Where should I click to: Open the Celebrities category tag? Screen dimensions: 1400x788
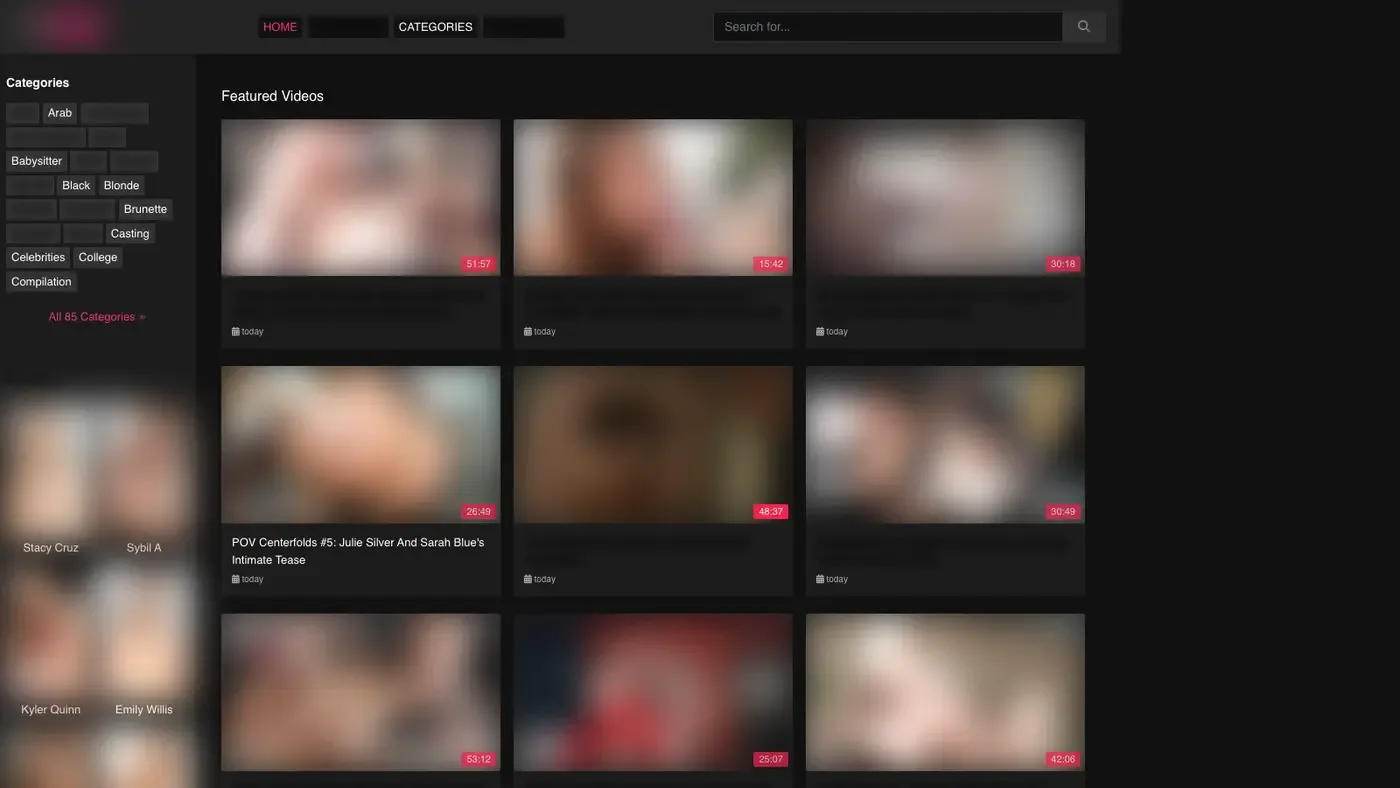click(x=38, y=257)
